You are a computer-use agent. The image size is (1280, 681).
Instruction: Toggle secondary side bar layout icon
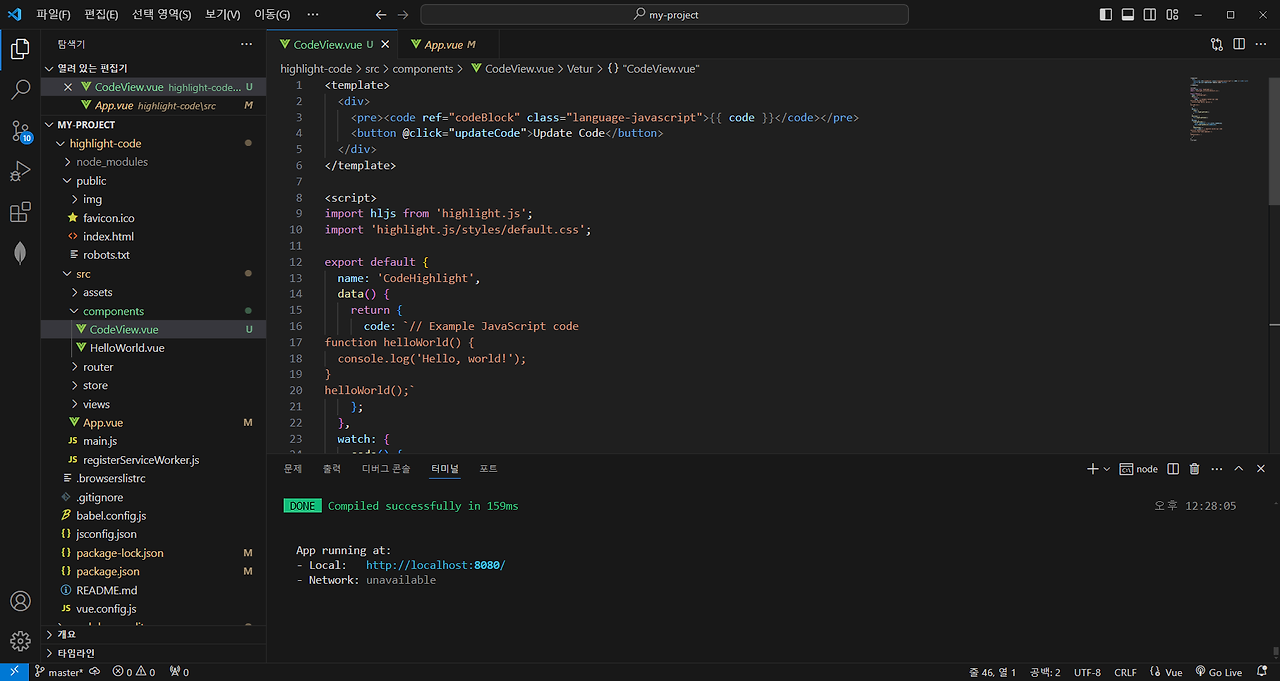tap(1149, 15)
